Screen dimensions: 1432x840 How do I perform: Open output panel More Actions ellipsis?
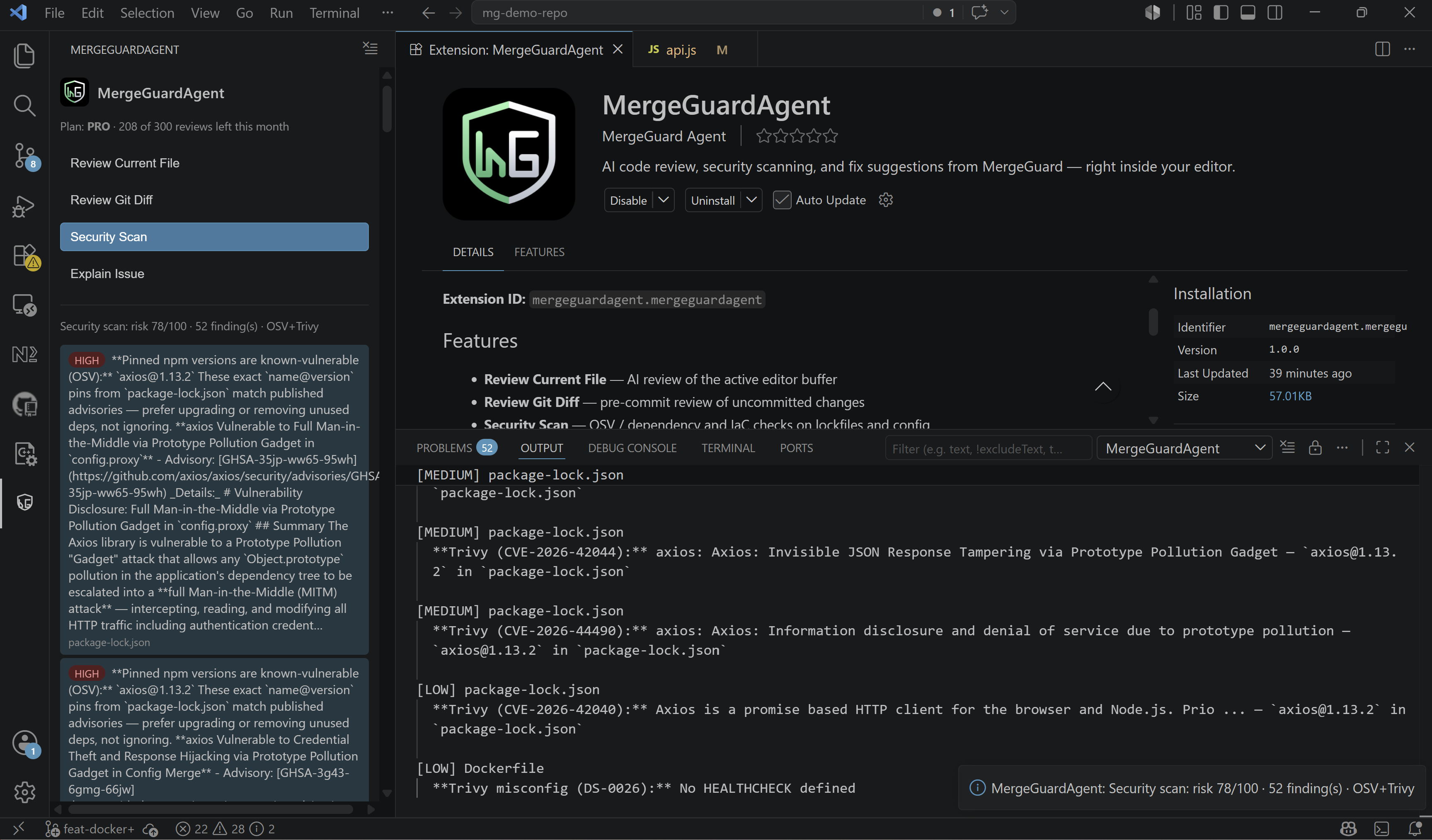pyautogui.click(x=1342, y=448)
